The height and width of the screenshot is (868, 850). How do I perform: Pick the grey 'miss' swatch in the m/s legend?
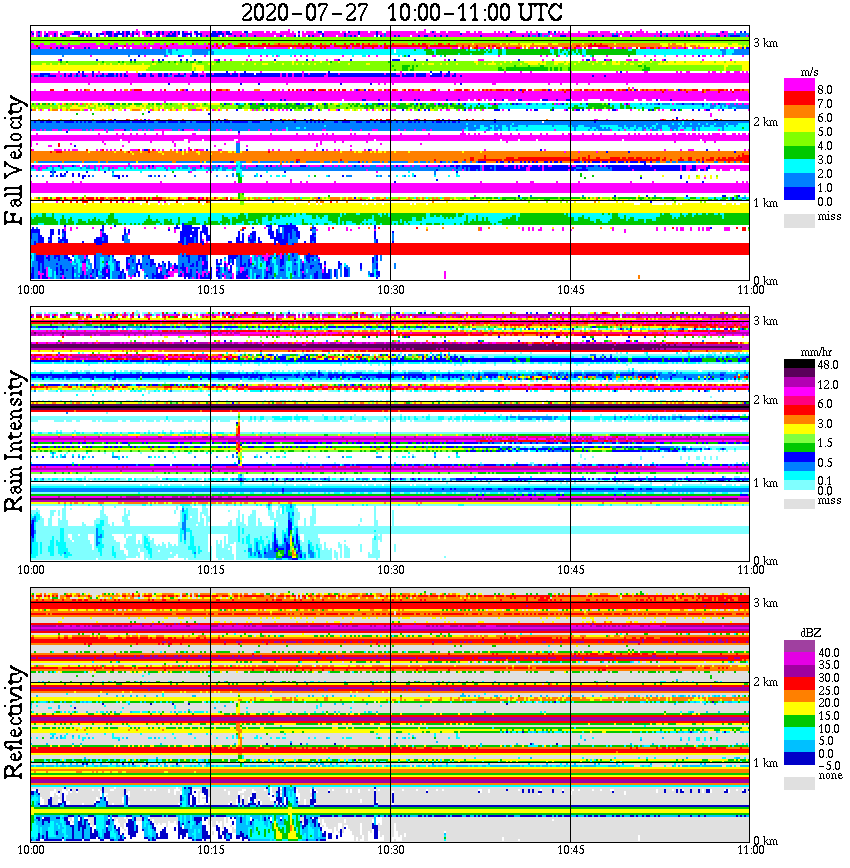799,220
